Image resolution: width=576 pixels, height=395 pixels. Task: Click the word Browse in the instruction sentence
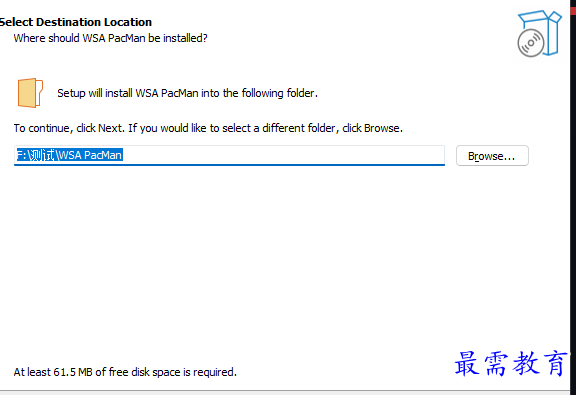pyautogui.click(x=382, y=128)
